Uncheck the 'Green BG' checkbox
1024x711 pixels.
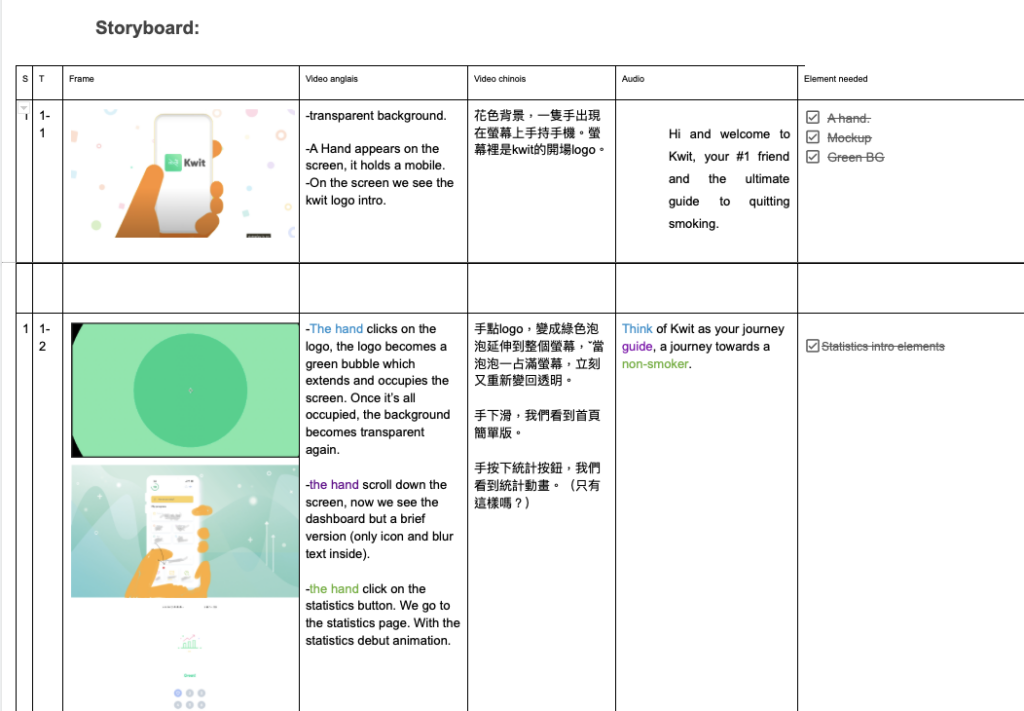(x=813, y=157)
